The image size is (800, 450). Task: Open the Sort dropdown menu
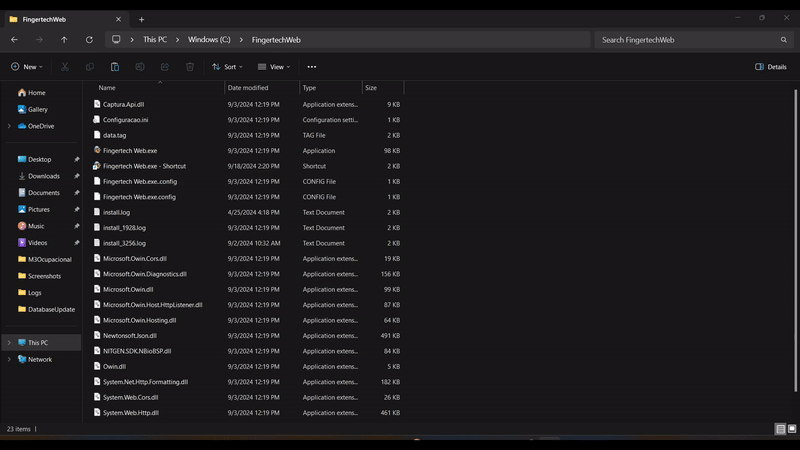pos(228,67)
